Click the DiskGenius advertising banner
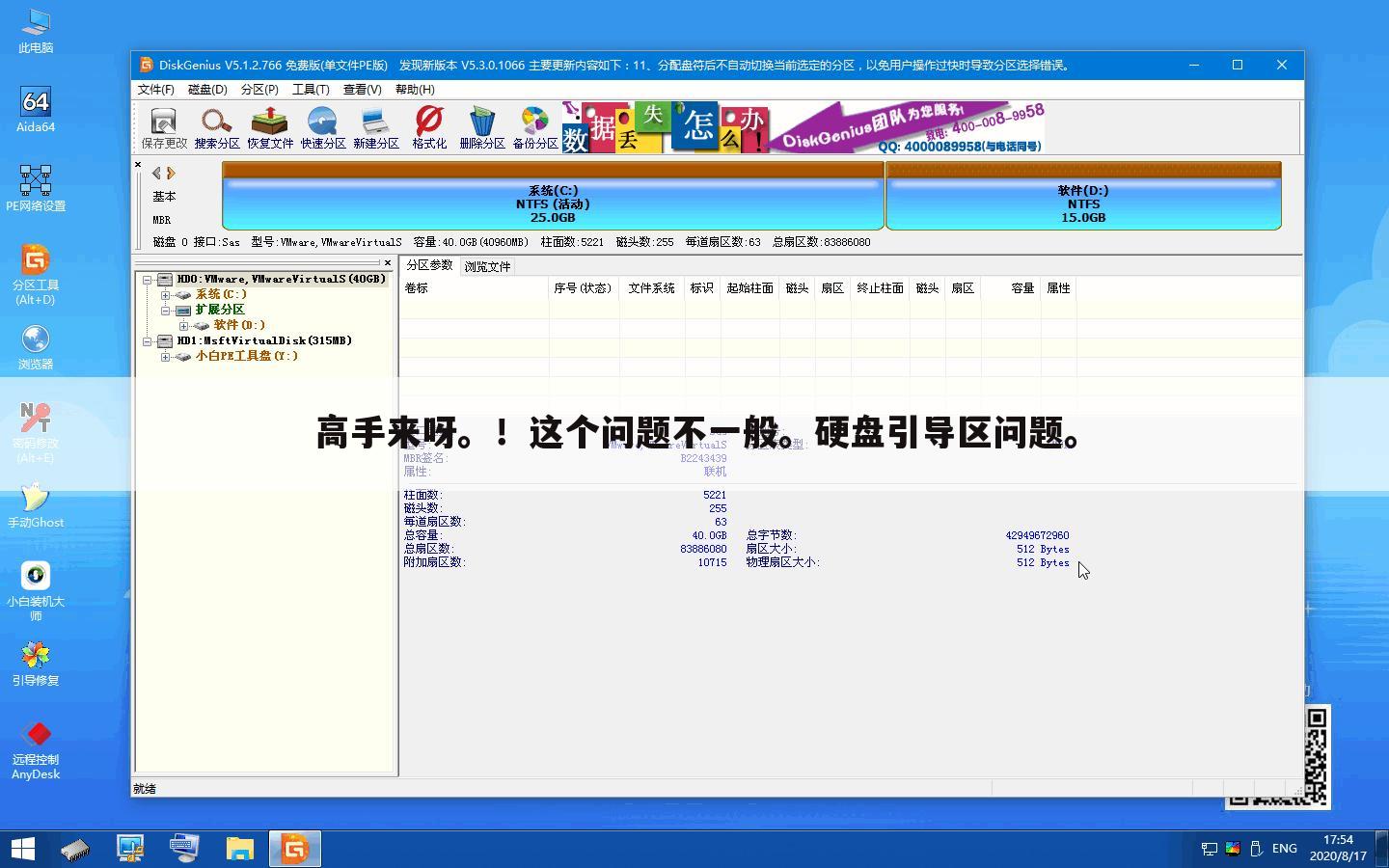This screenshot has height=868, width=1389. [803, 127]
